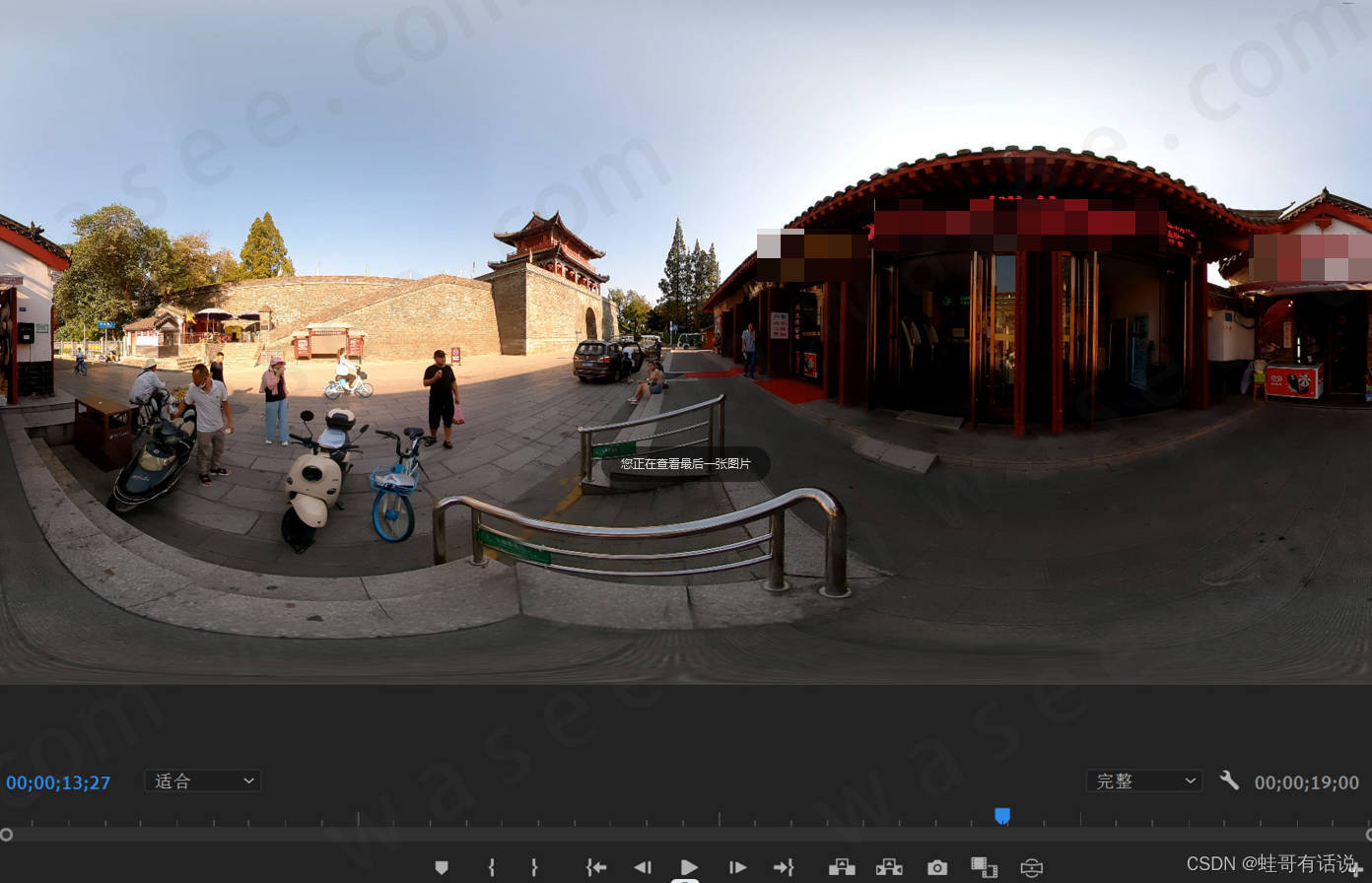Step back one frame

[x=643, y=867]
